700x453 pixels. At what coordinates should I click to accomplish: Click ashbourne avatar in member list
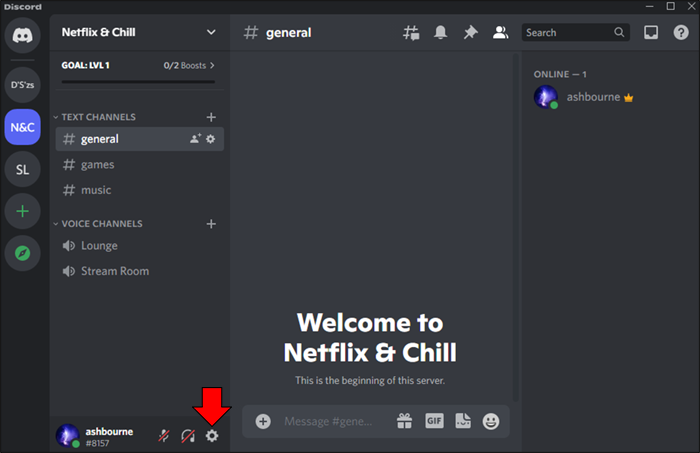click(x=546, y=96)
